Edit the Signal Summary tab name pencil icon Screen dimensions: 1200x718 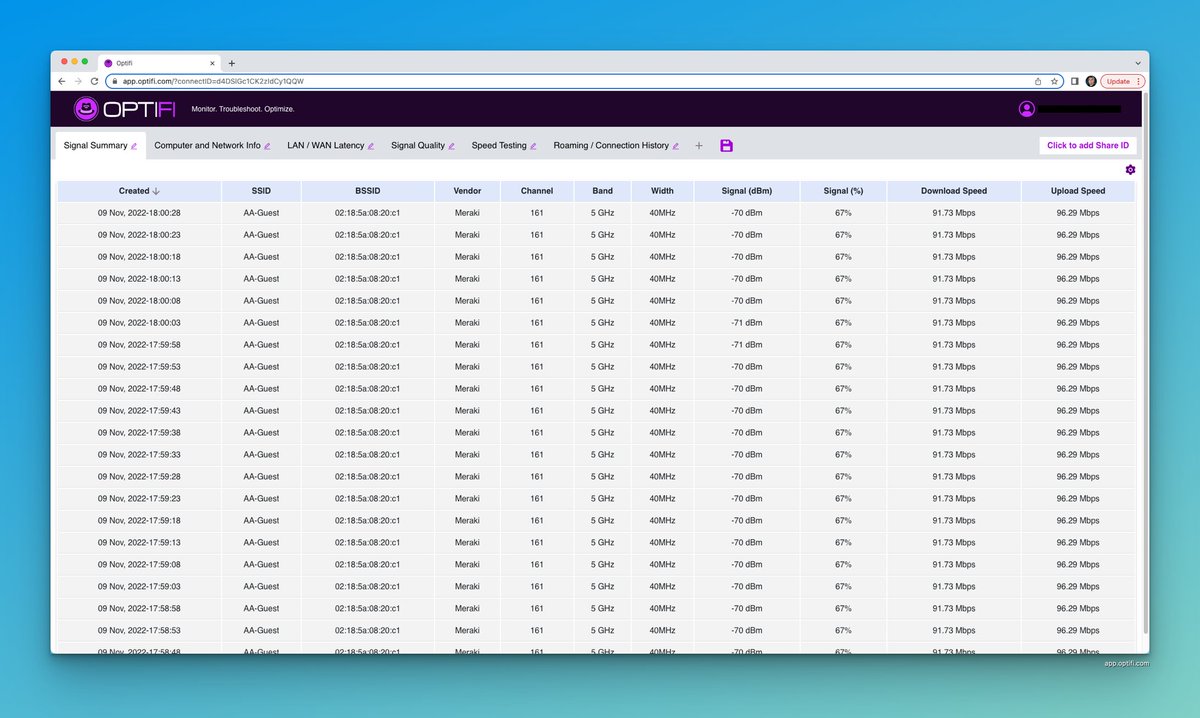coord(134,146)
